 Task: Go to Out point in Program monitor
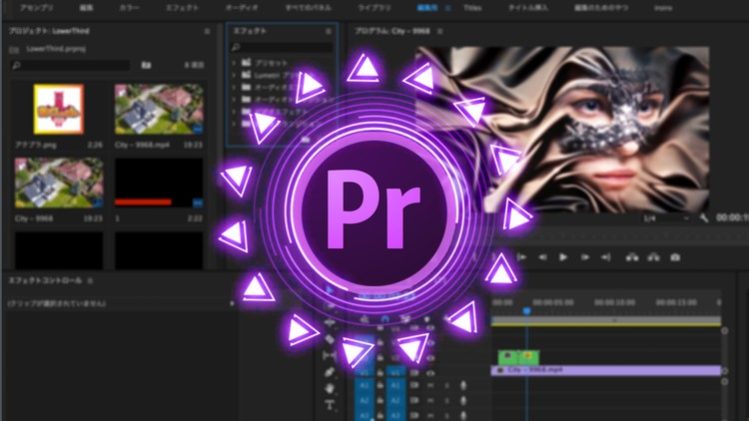pyautogui.click(x=606, y=257)
